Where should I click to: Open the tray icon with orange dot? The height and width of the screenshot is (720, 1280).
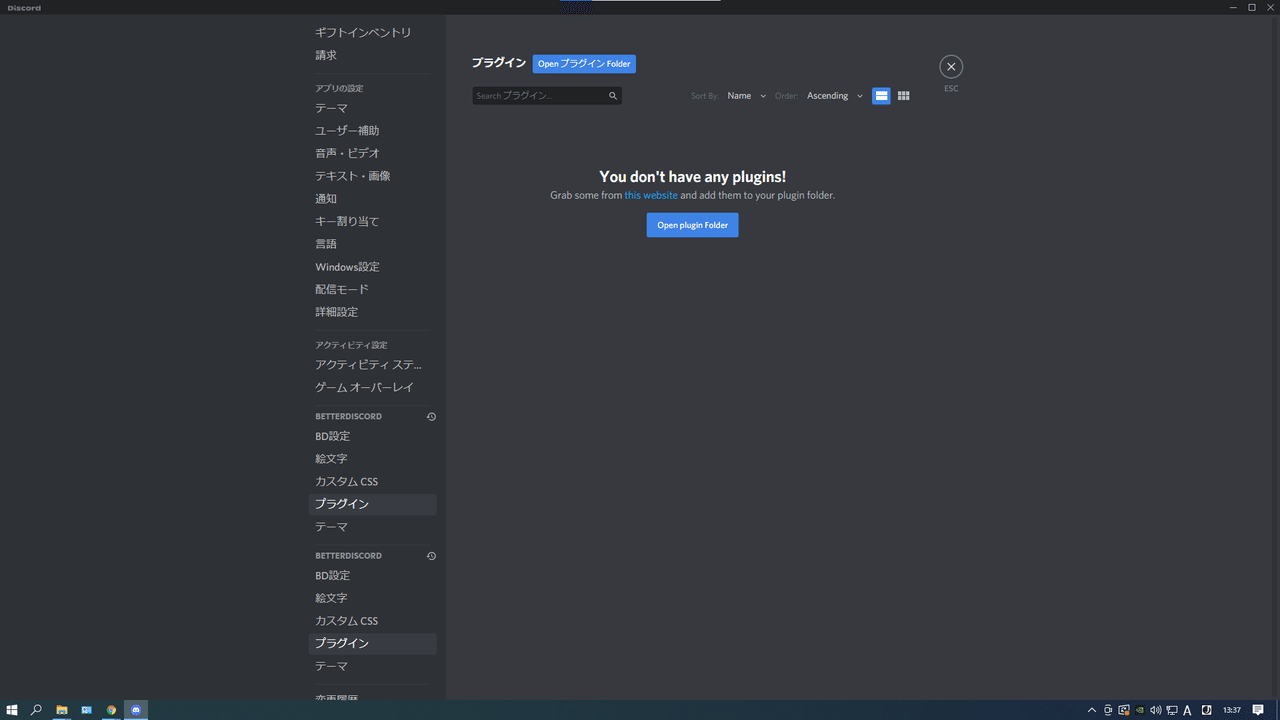click(1124, 710)
